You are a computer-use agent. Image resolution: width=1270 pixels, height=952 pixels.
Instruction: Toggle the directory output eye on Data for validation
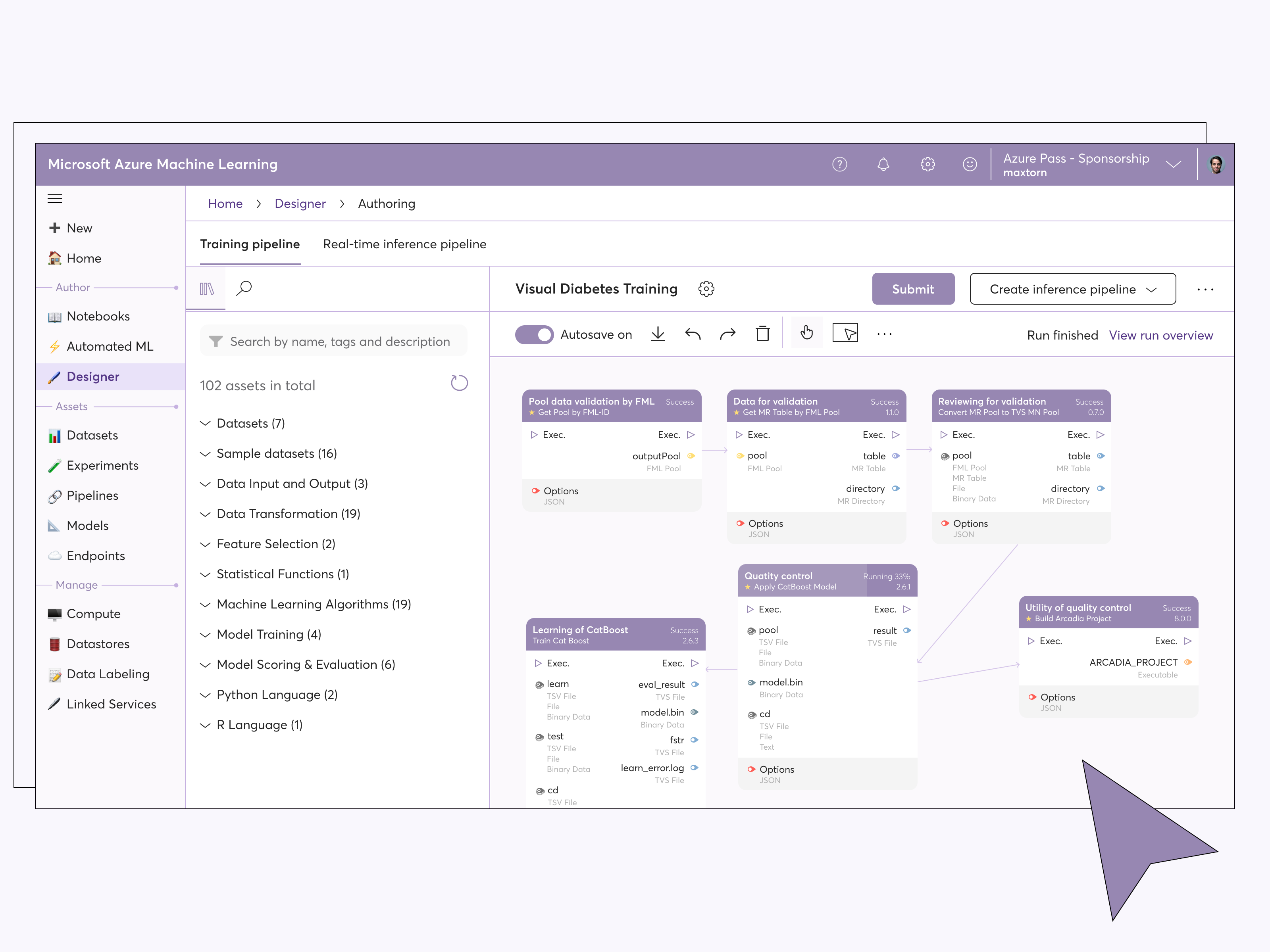896,489
